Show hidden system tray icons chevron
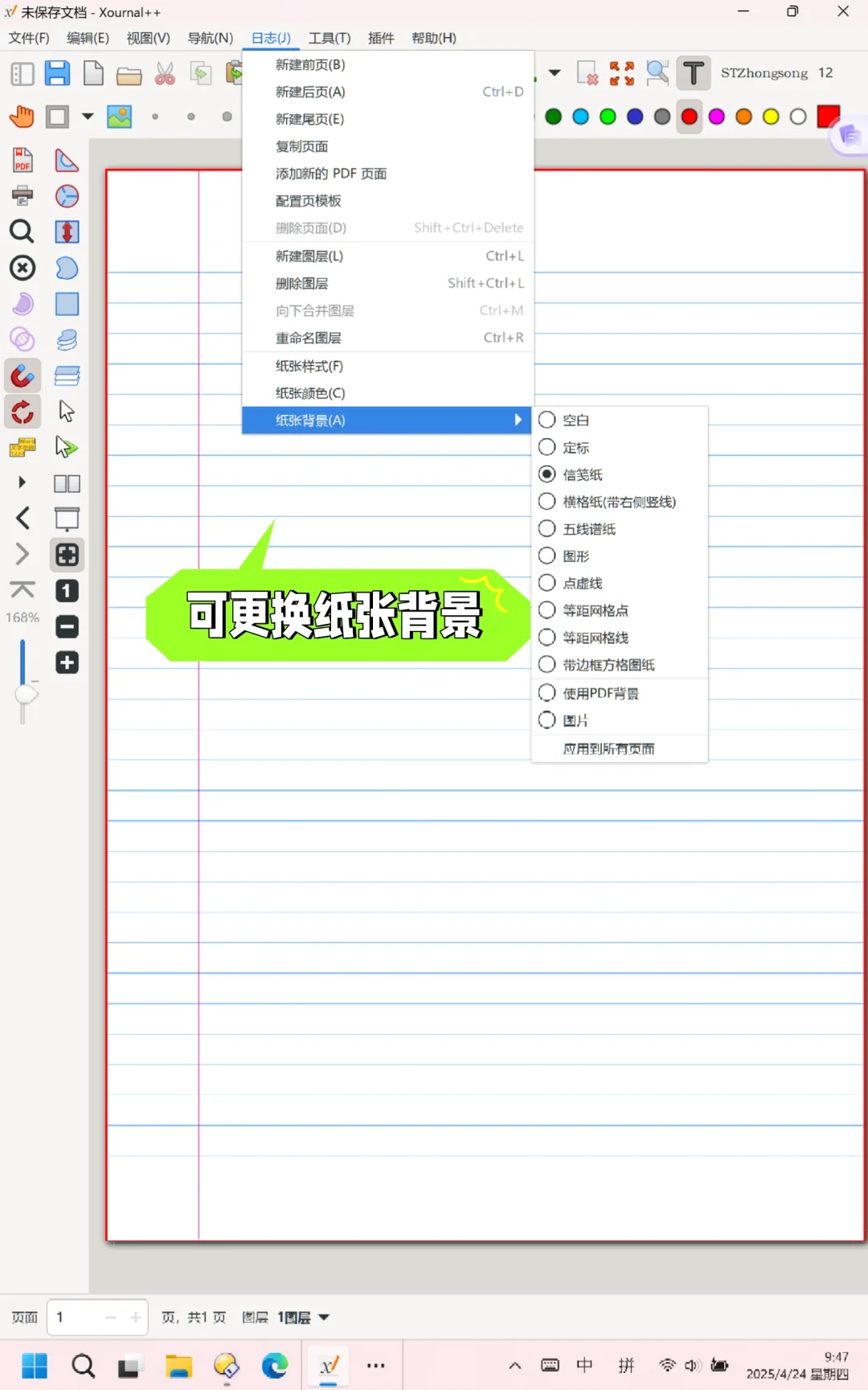The width and height of the screenshot is (868, 1390). pyautogui.click(x=515, y=1365)
